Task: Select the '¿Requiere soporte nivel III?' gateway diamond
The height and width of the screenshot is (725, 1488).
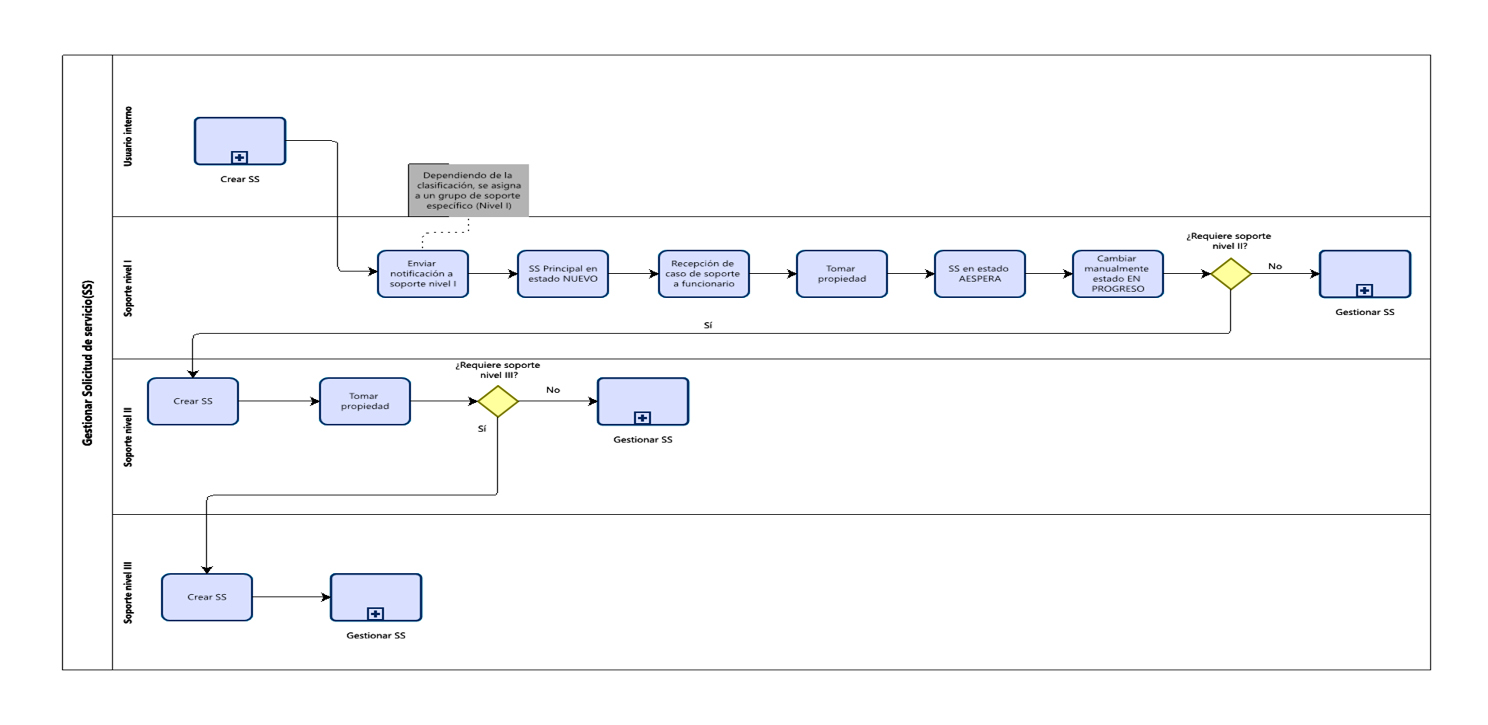Action: 497,401
